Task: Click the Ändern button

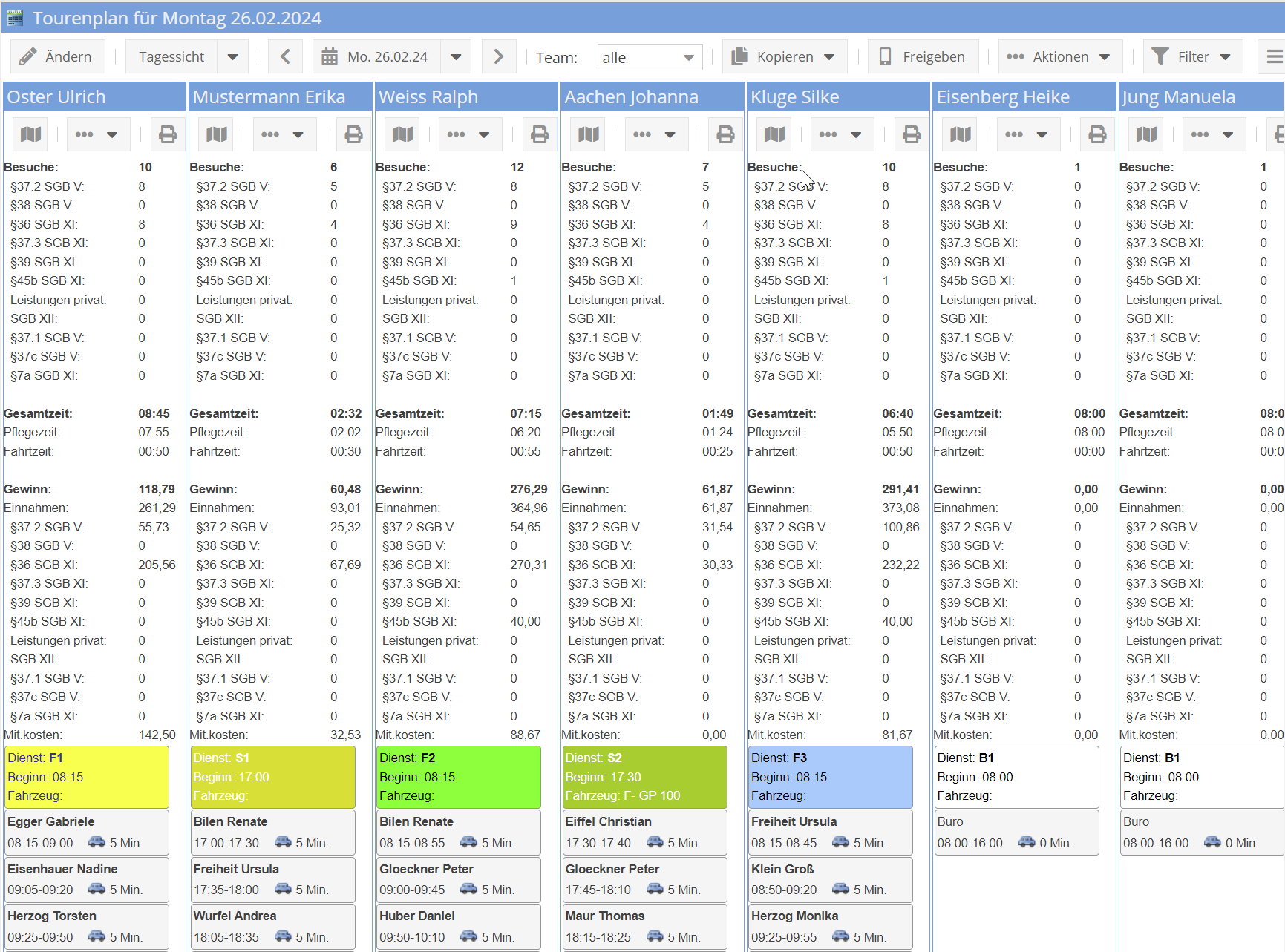Action: pyautogui.click(x=56, y=57)
